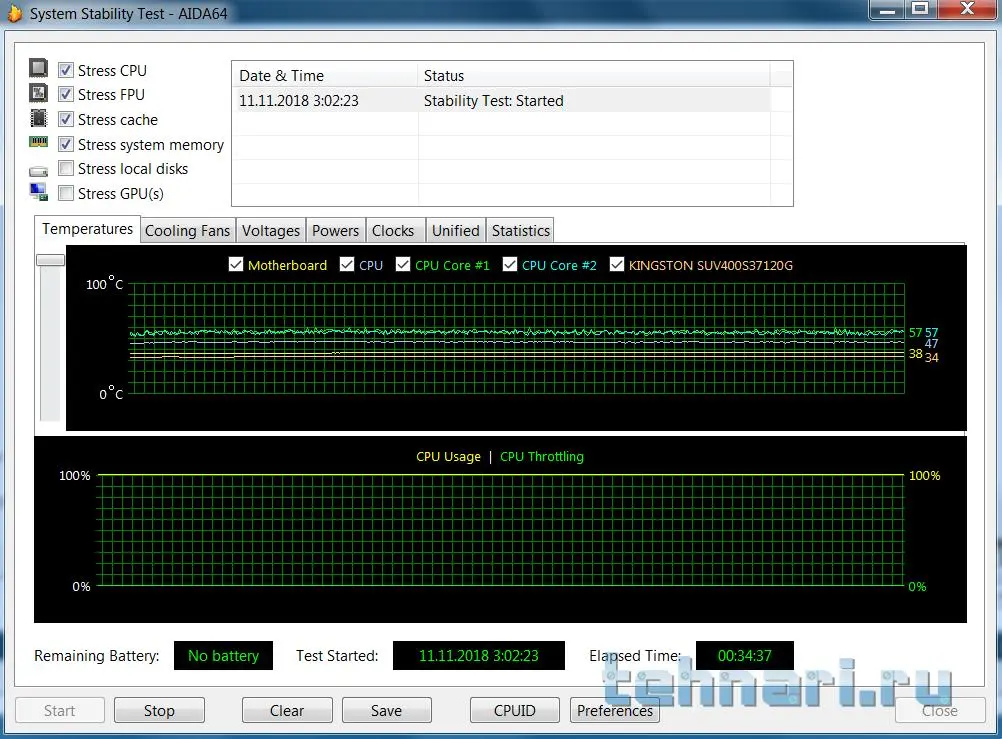Click the temperature graph vertical scale slider
1002x739 pixels.
[x=50, y=260]
